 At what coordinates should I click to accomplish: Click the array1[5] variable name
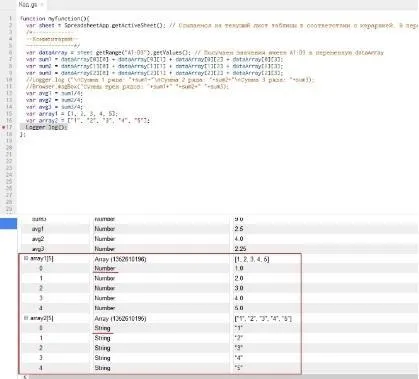pyautogui.click(x=41, y=259)
